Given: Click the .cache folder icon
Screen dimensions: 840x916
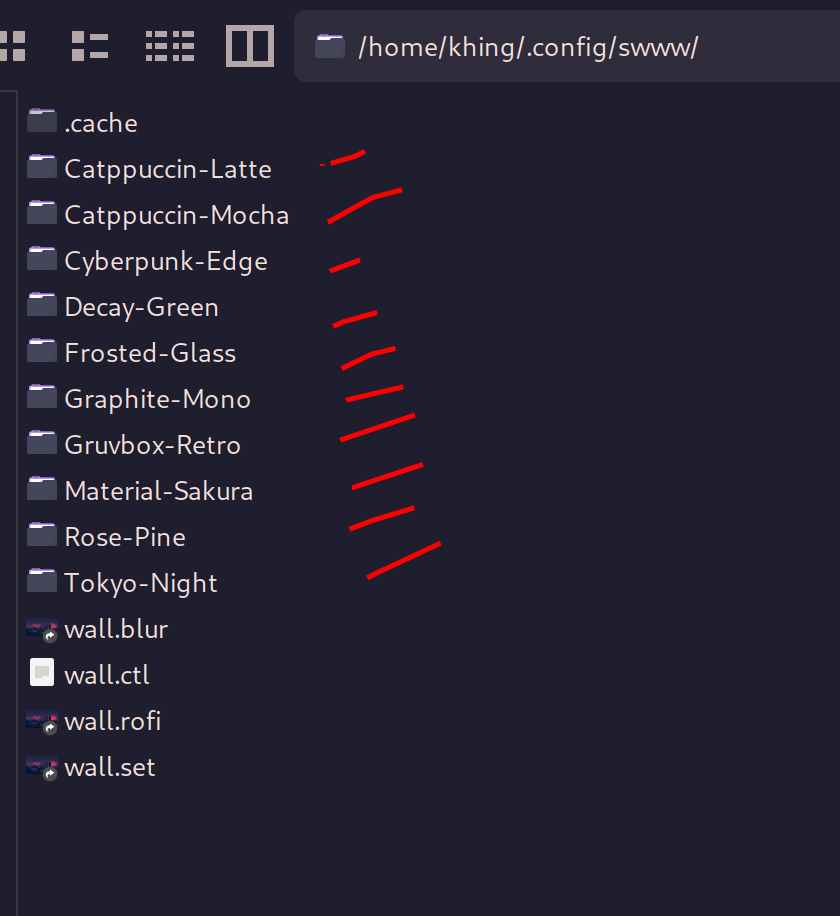Looking at the screenshot, I should 42,120.
